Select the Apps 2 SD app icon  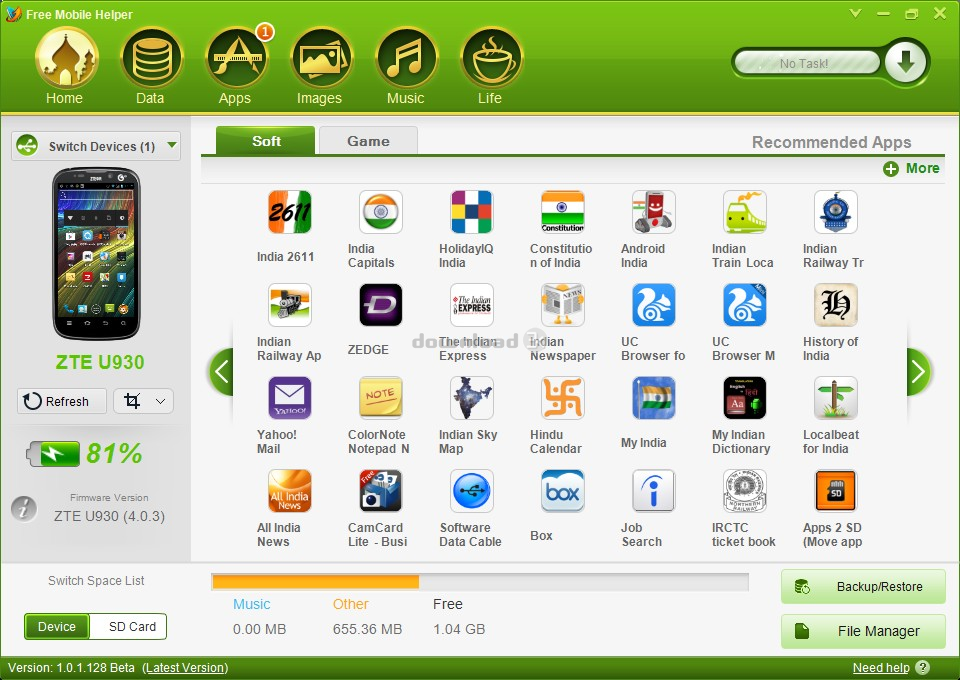[836, 491]
